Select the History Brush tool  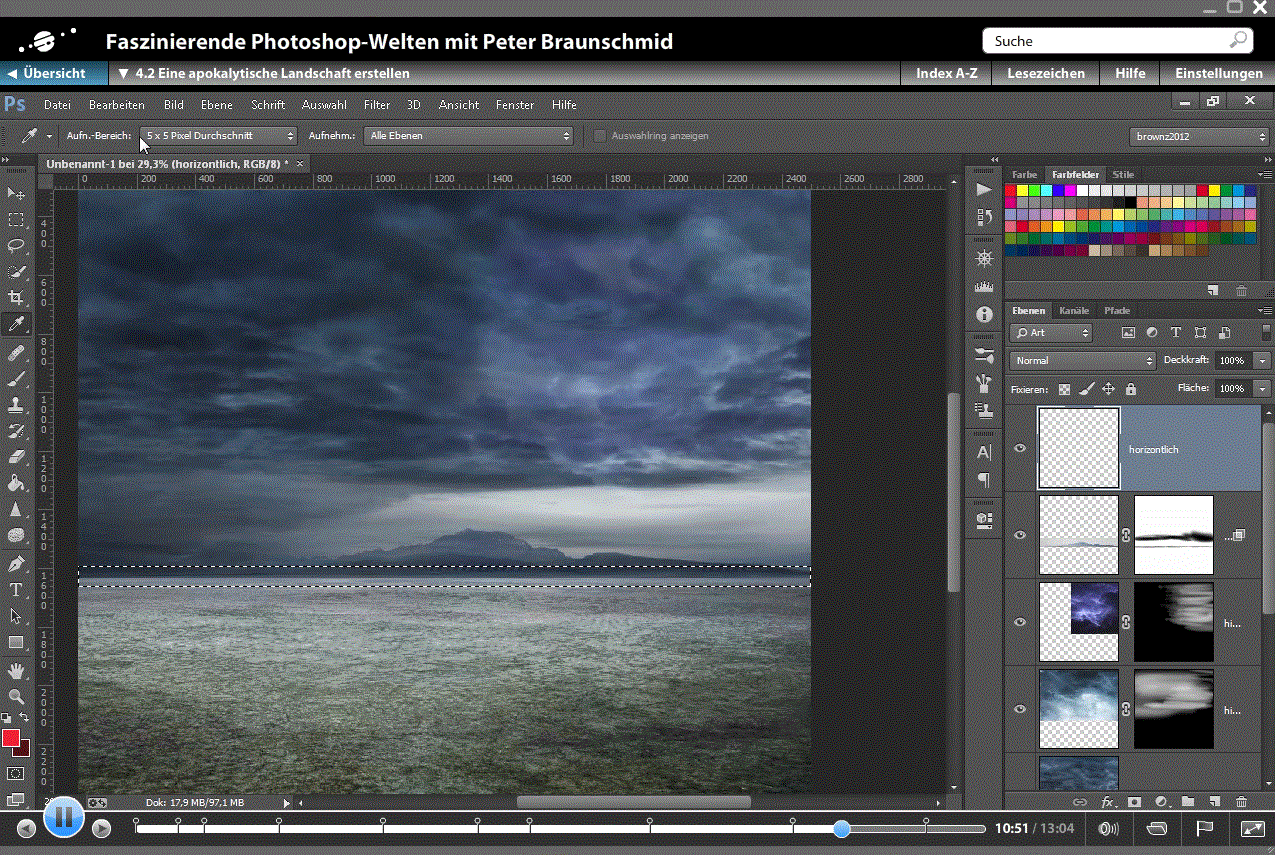16,431
